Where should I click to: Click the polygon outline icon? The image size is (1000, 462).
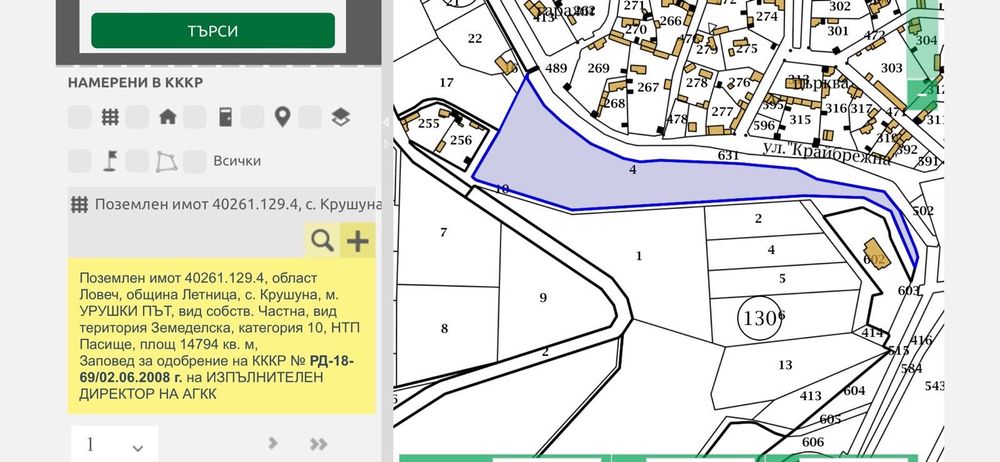(x=167, y=161)
